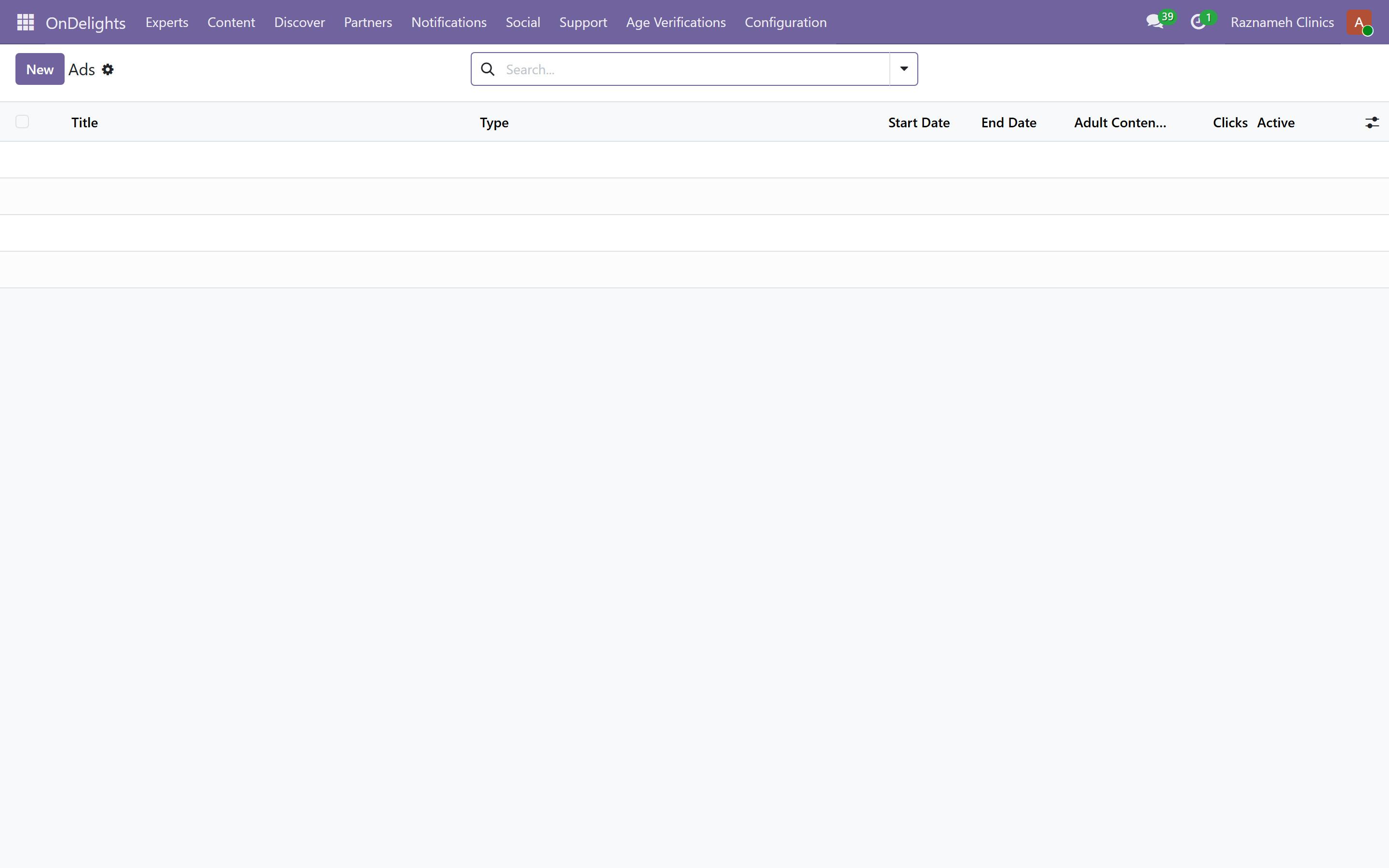Open the Partners menu
The height and width of the screenshot is (868, 1389).
pos(368,22)
